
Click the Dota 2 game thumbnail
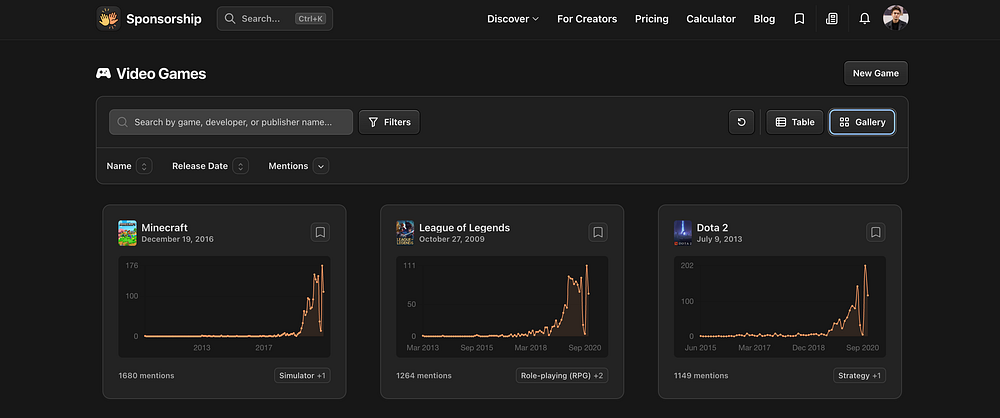683,233
